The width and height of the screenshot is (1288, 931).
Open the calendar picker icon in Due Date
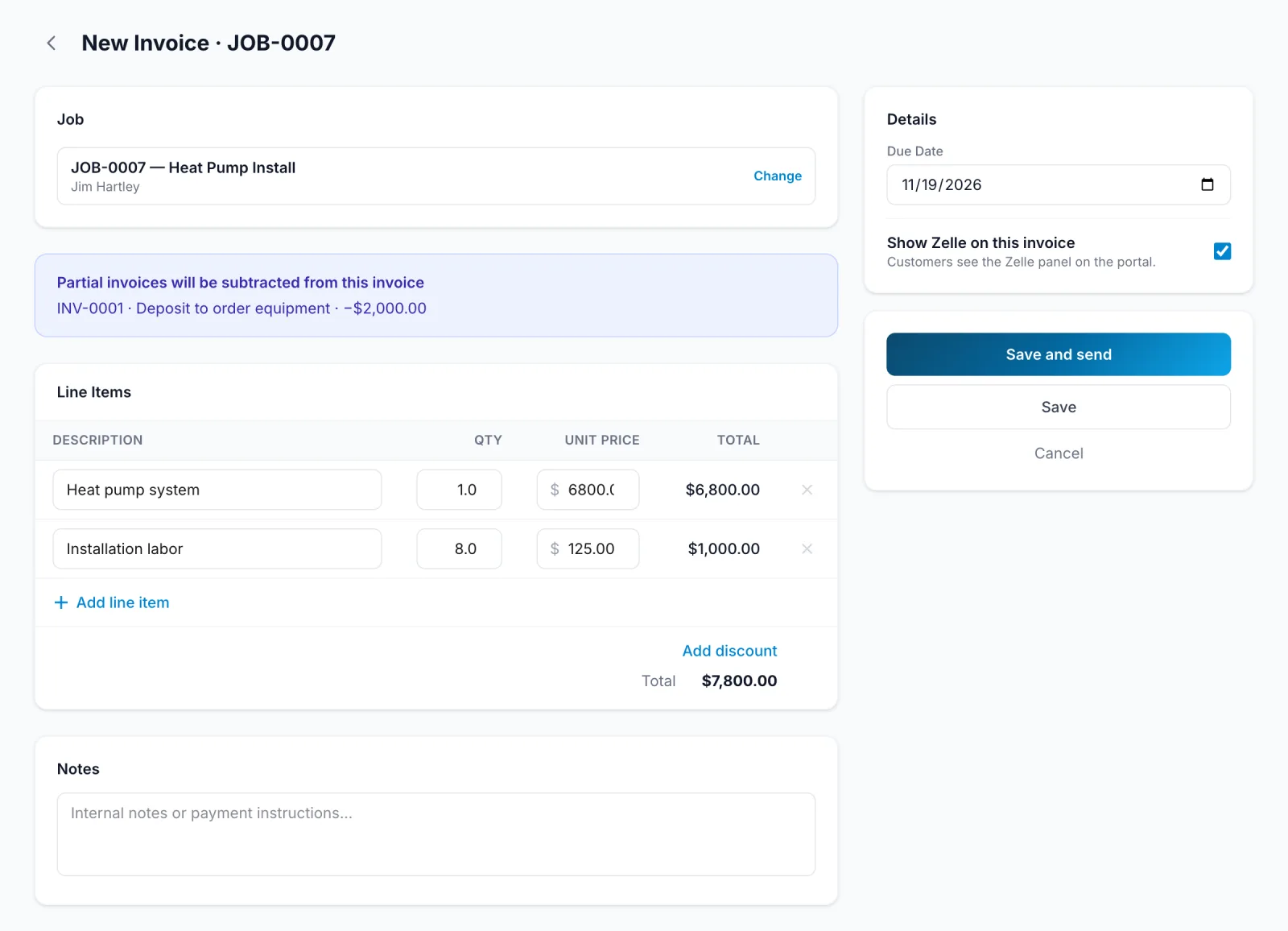(x=1207, y=184)
